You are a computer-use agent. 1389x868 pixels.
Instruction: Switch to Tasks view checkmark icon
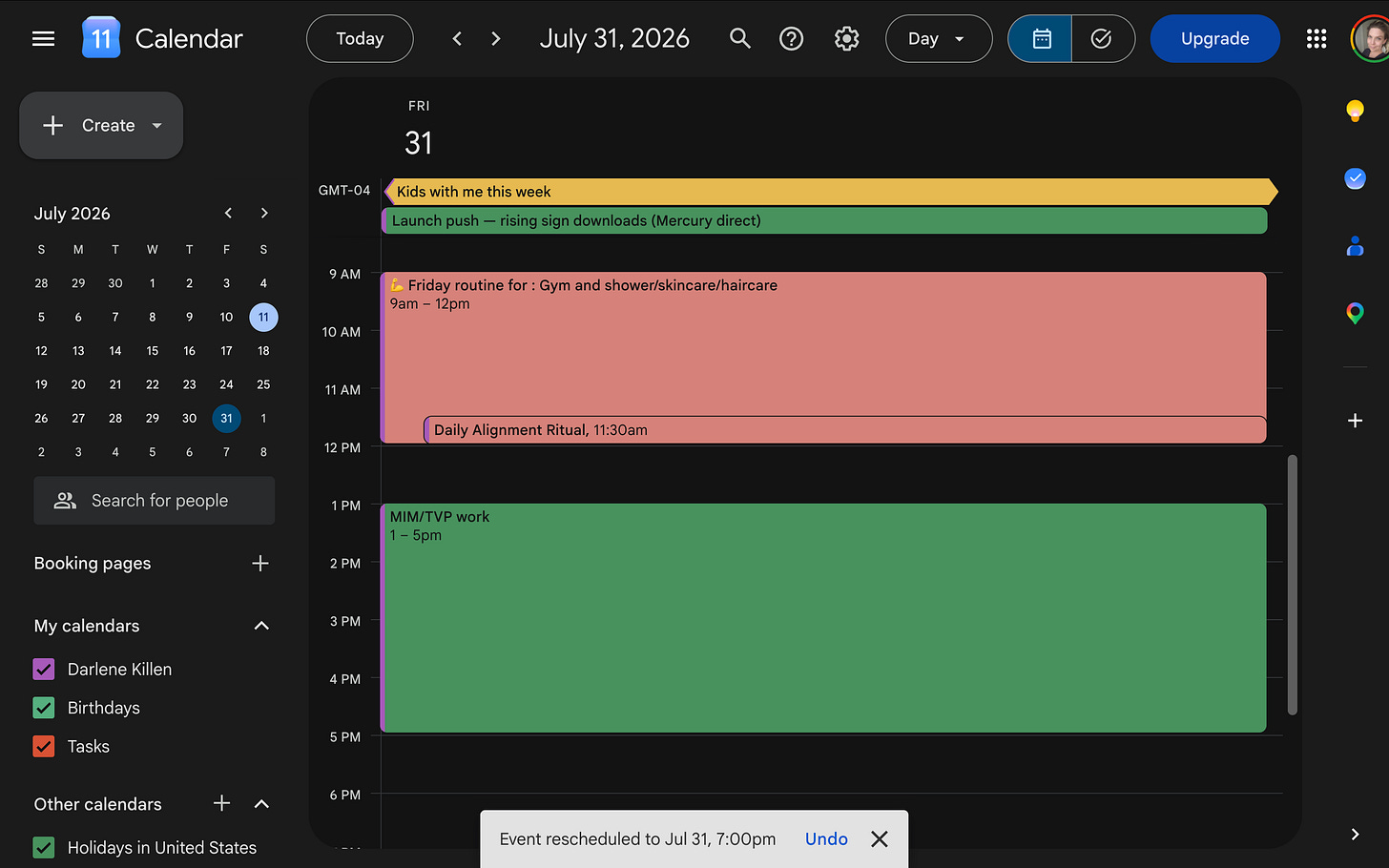[x=1102, y=39]
